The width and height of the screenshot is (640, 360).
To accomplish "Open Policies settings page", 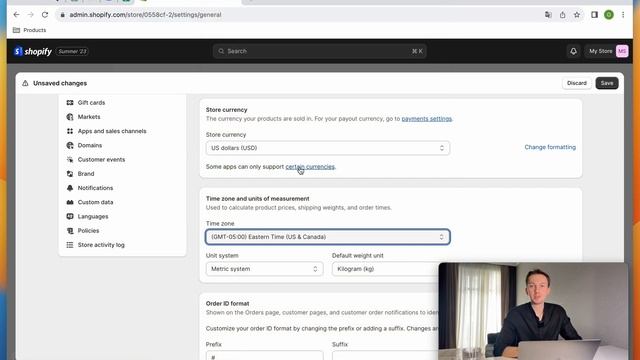I will click(89, 231).
